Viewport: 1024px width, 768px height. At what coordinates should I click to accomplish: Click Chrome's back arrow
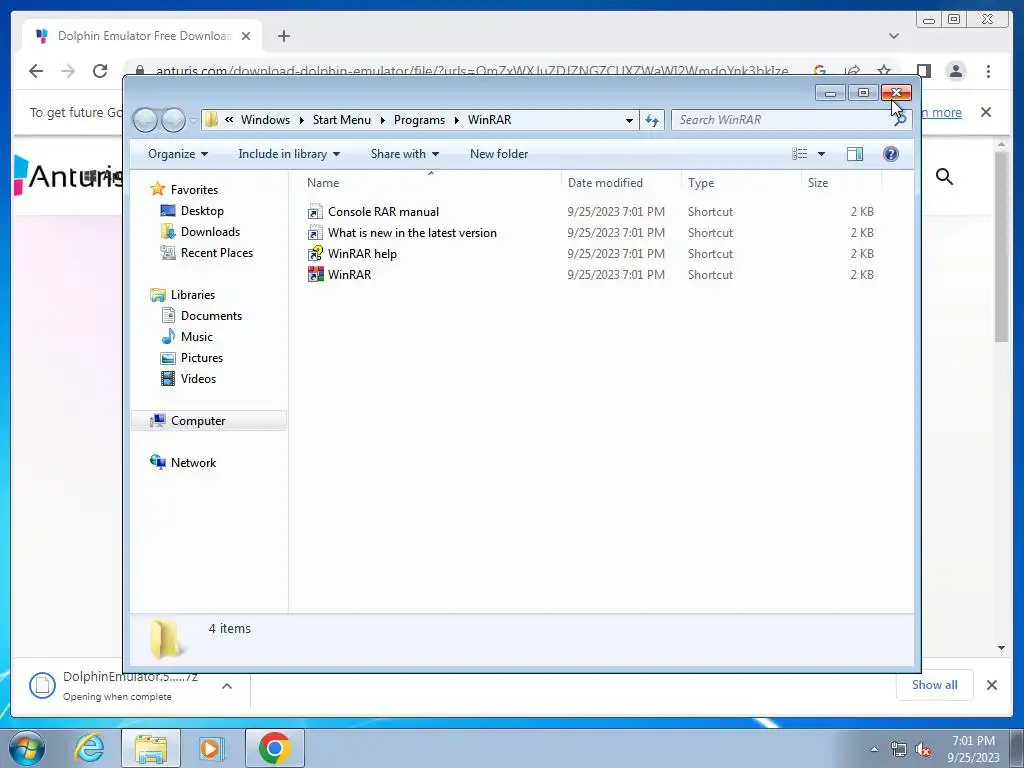(36, 71)
